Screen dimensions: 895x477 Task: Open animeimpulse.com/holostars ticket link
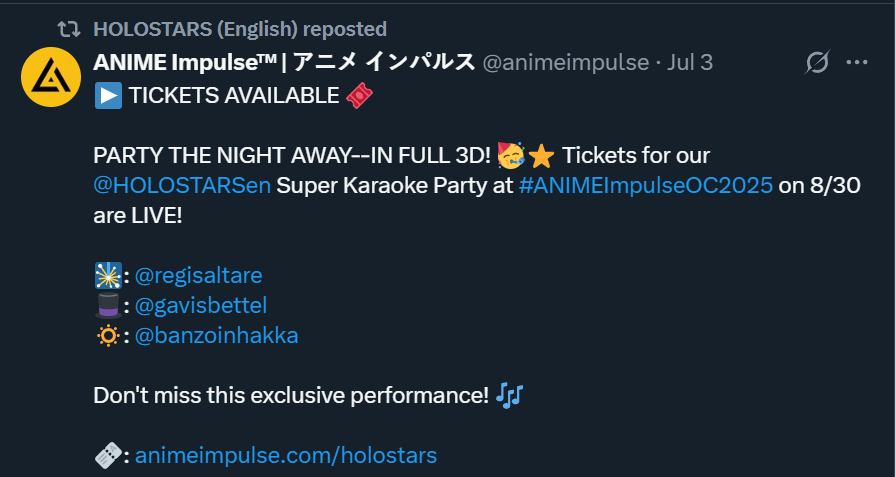coord(286,455)
